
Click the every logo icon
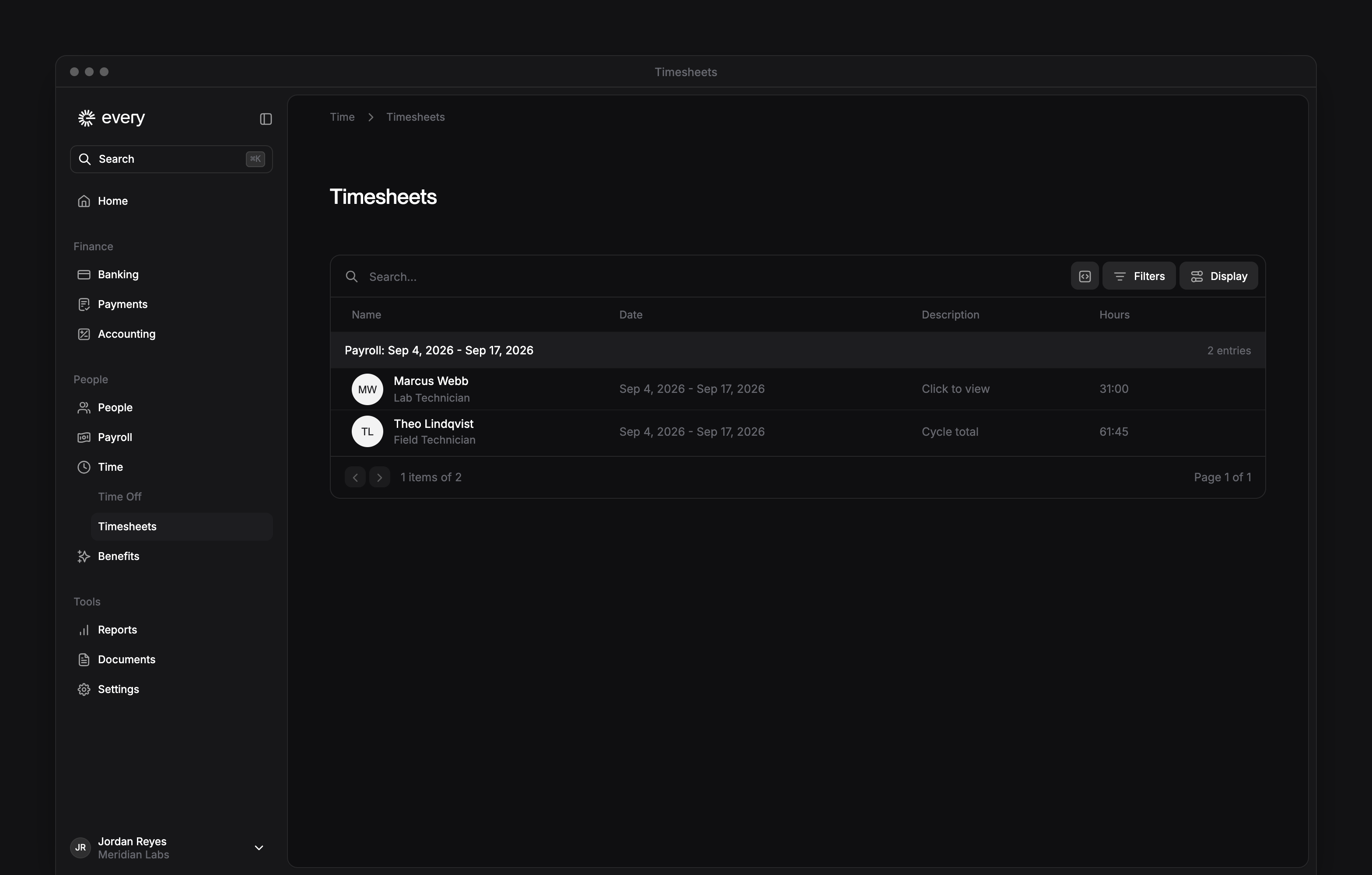coord(86,118)
